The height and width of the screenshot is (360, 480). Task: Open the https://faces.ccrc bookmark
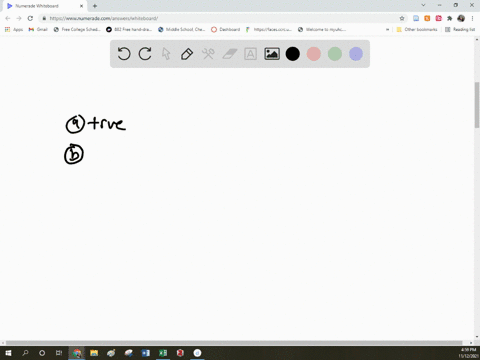tap(269, 29)
